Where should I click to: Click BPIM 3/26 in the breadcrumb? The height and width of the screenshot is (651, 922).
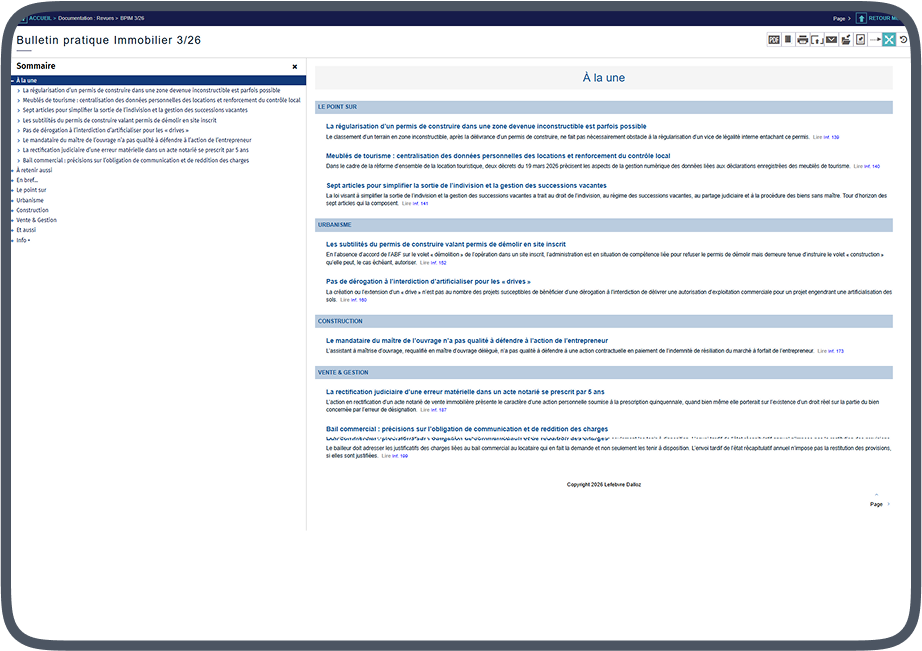tap(132, 18)
